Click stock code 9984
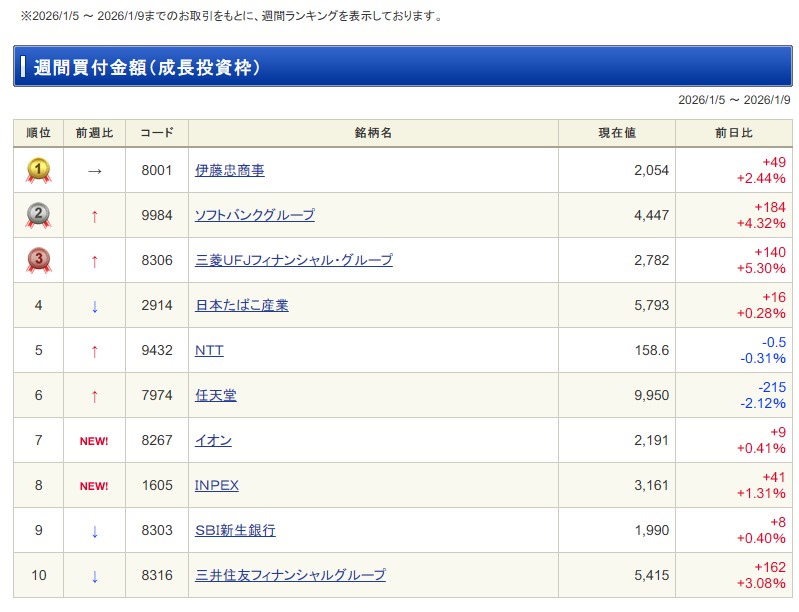 pos(157,215)
